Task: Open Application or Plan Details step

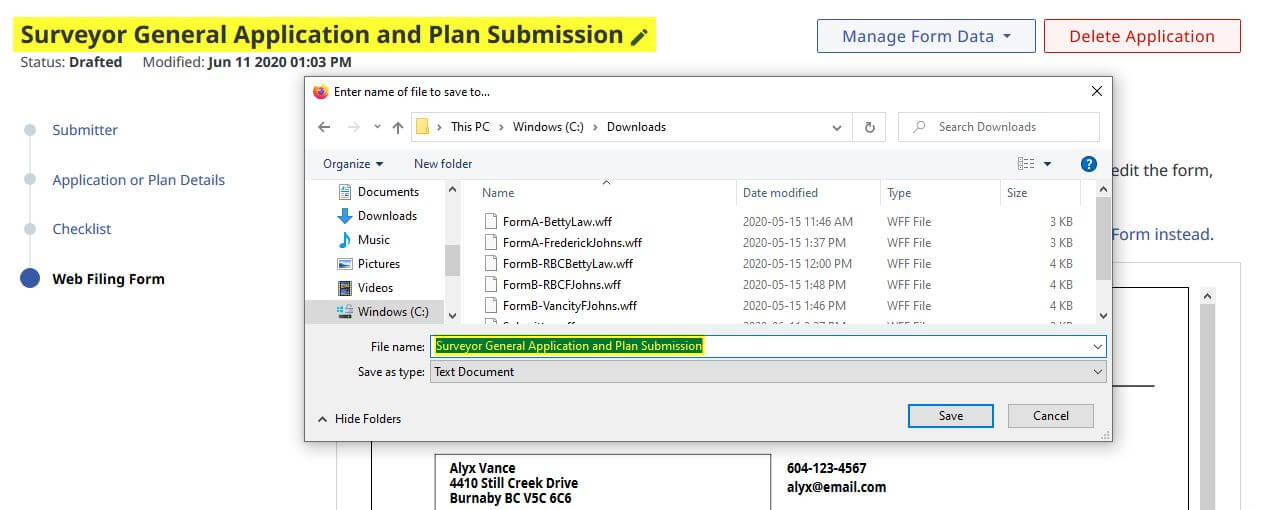Action: [x=139, y=180]
